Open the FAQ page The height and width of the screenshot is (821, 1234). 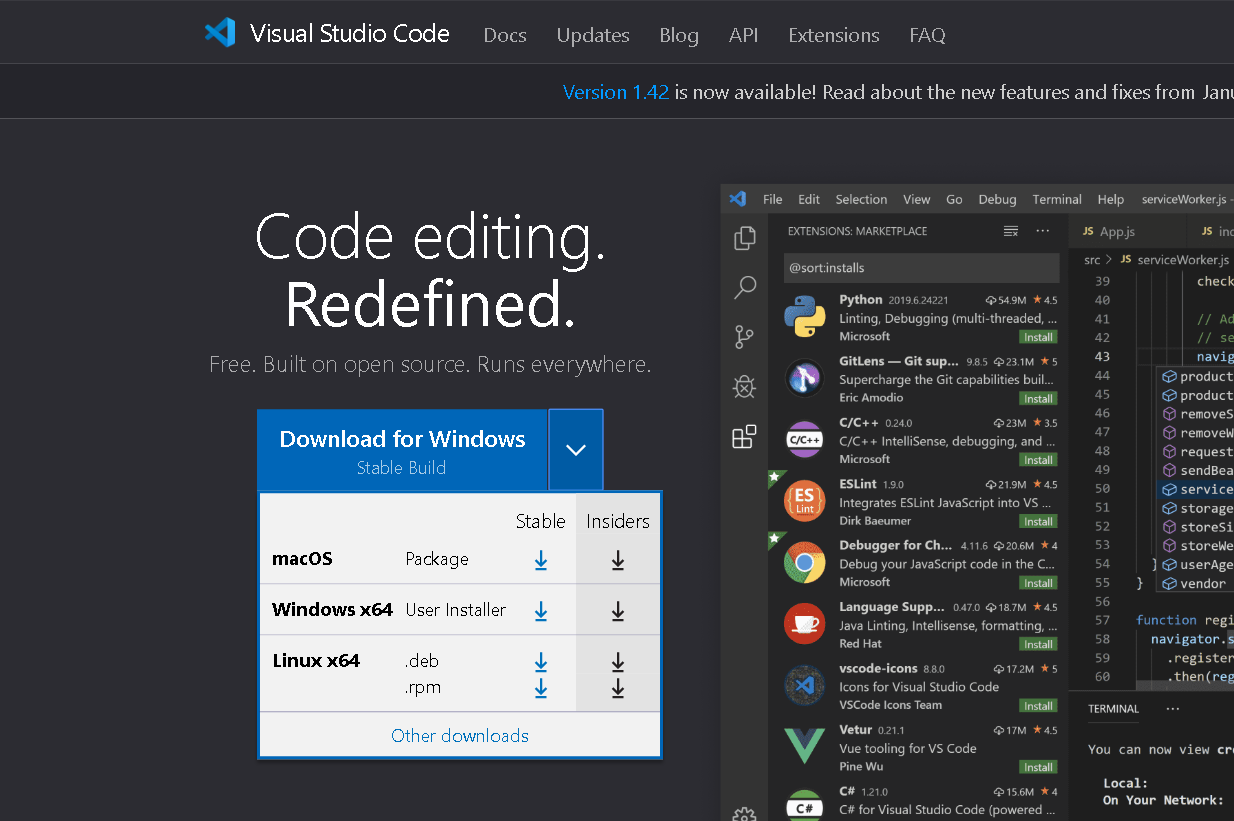pos(927,35)
